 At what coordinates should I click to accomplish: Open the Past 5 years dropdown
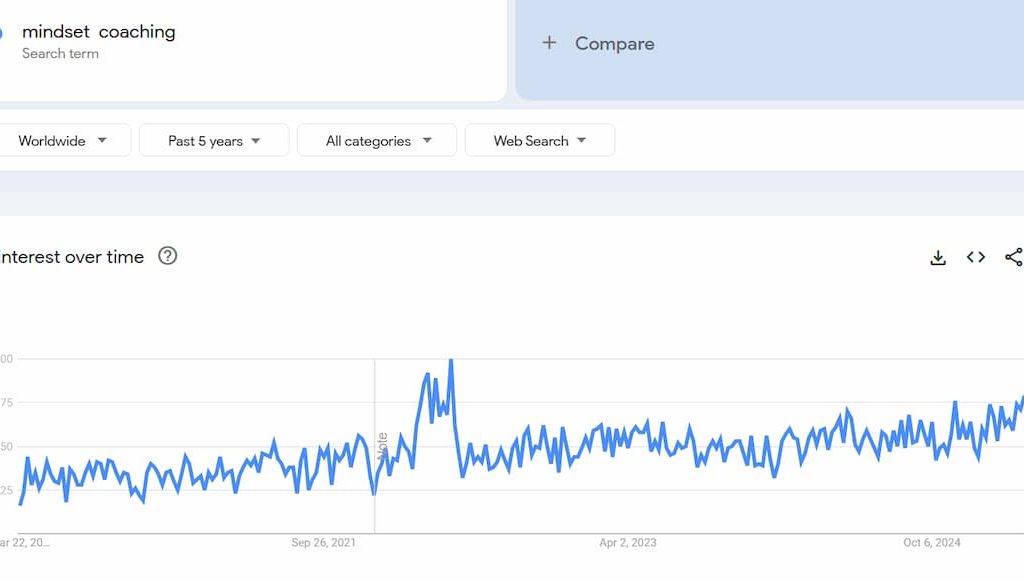coord(214,141)
